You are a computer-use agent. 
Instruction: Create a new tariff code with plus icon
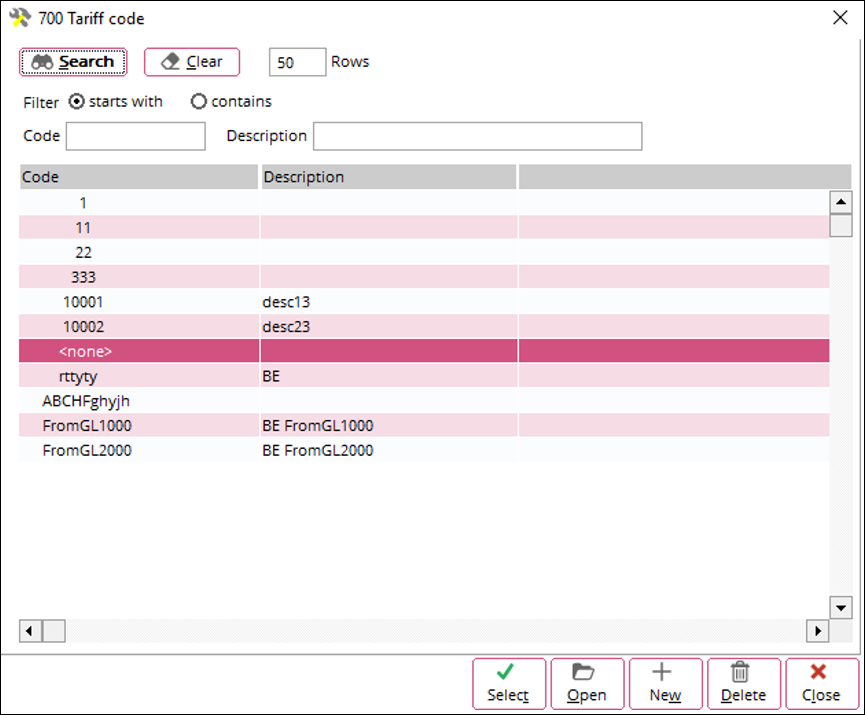point(664,683)
